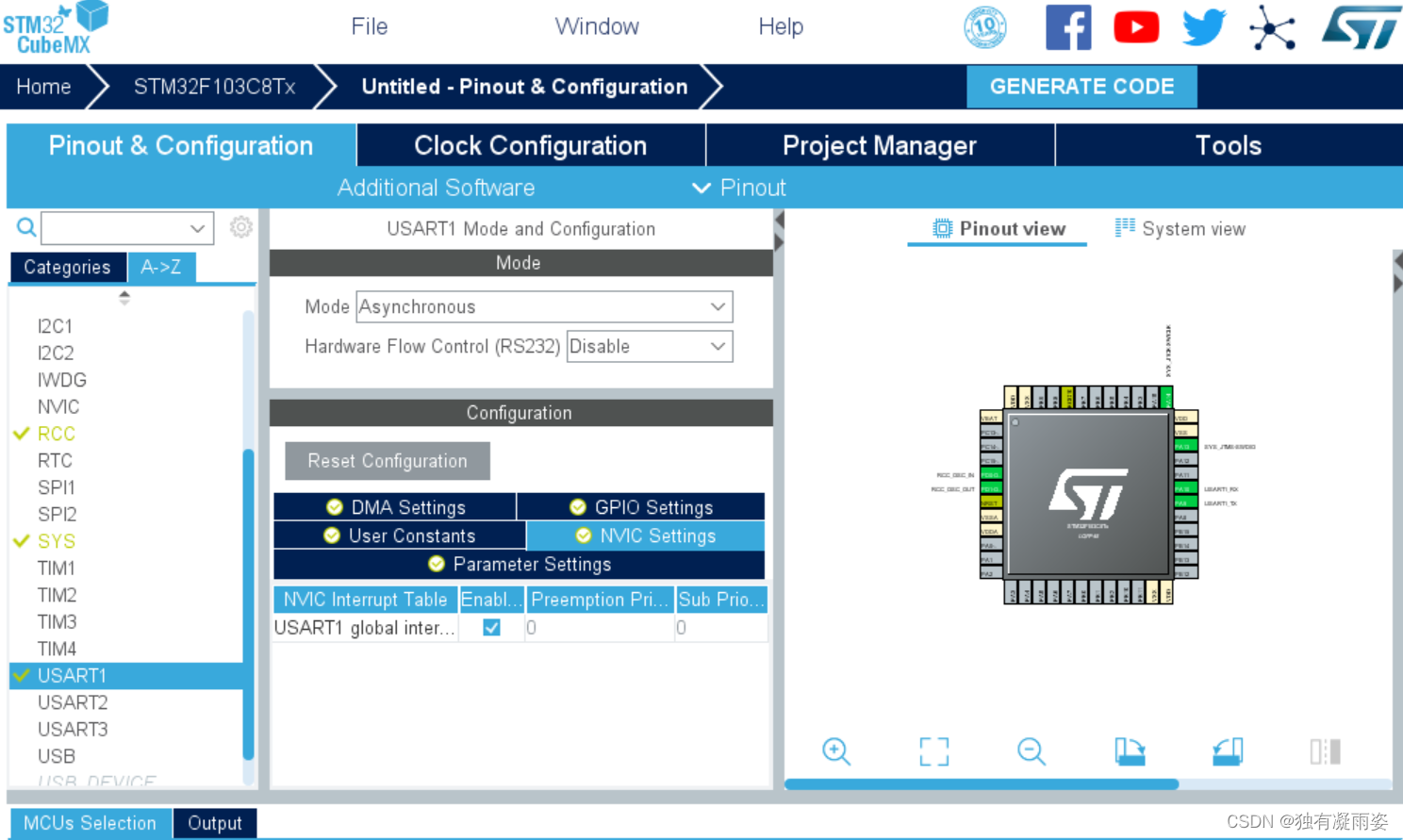Click the ST community network icon
The width and height of the screenshot is (1403, 840).
tap(1272, 26)
